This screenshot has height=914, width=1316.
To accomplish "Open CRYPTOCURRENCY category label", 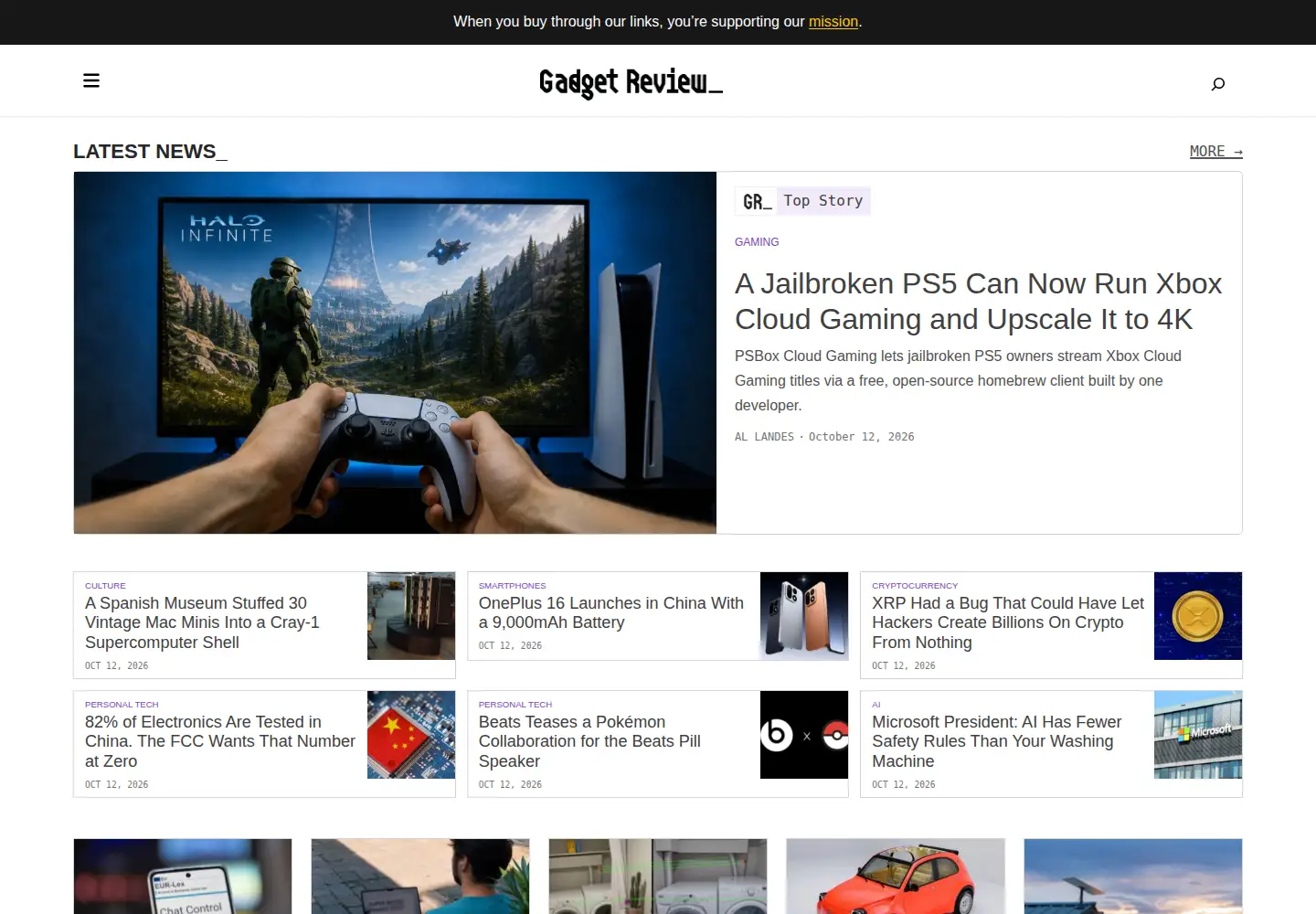I will pos(915,586).
